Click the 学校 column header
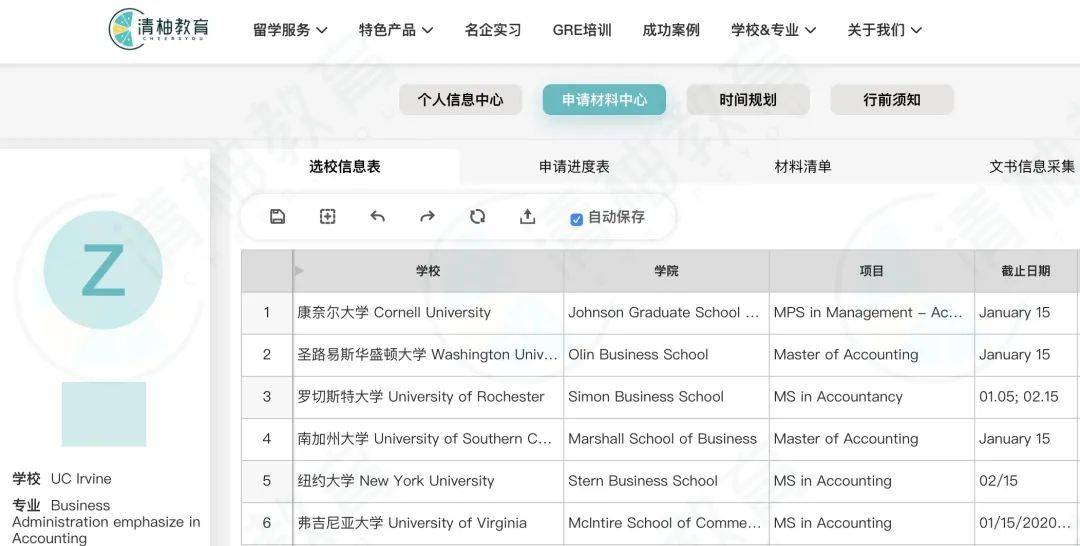1080x546 pixels. tap(428, 271)
